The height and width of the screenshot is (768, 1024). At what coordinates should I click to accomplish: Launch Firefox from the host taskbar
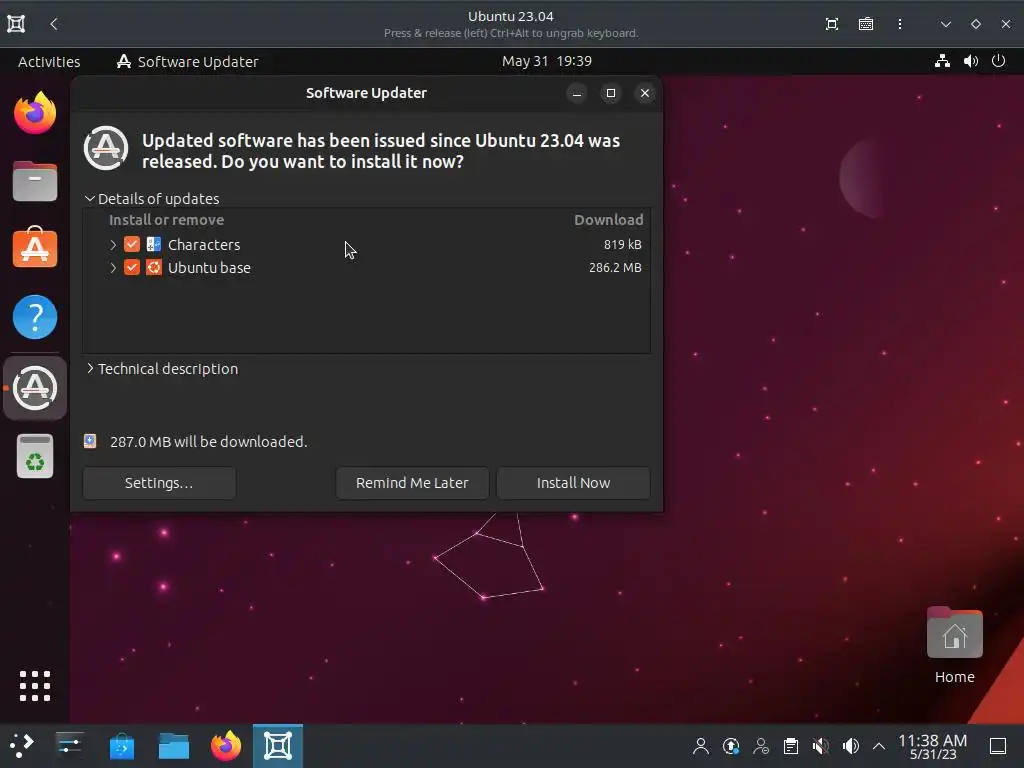226,745
